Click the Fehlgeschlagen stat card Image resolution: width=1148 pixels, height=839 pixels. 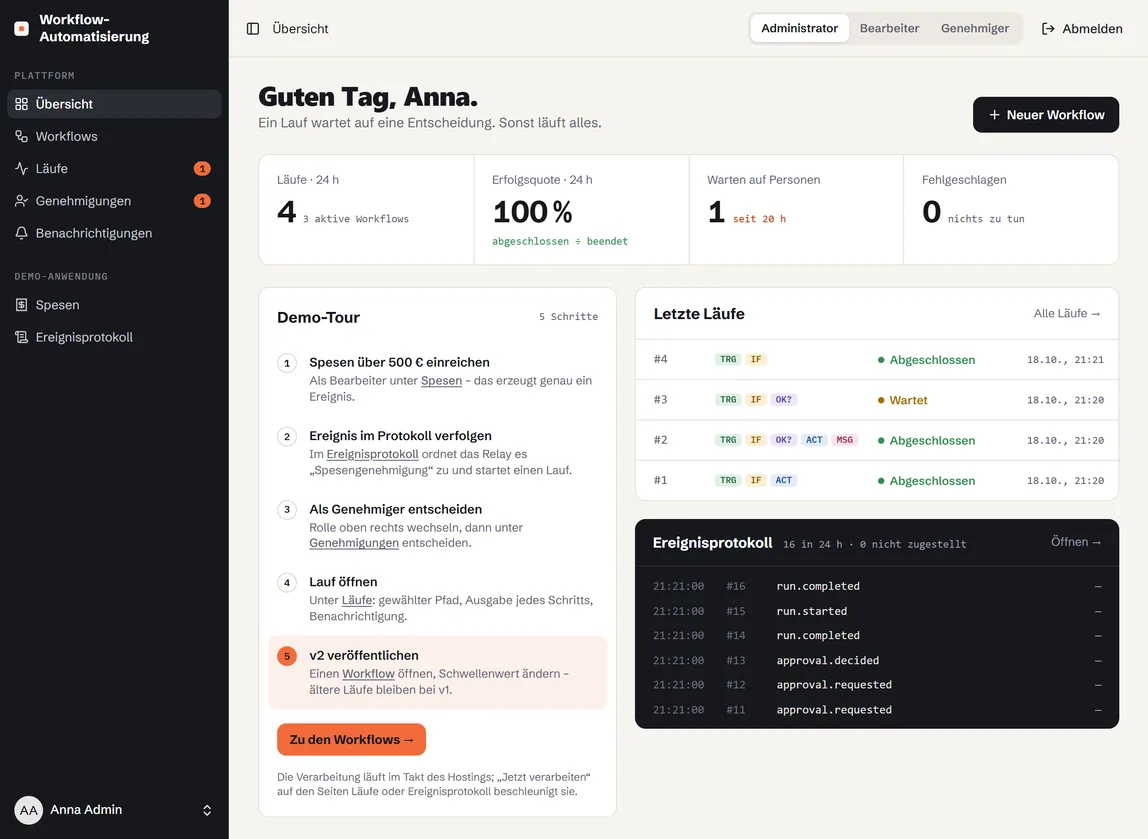pos(1011,209)
